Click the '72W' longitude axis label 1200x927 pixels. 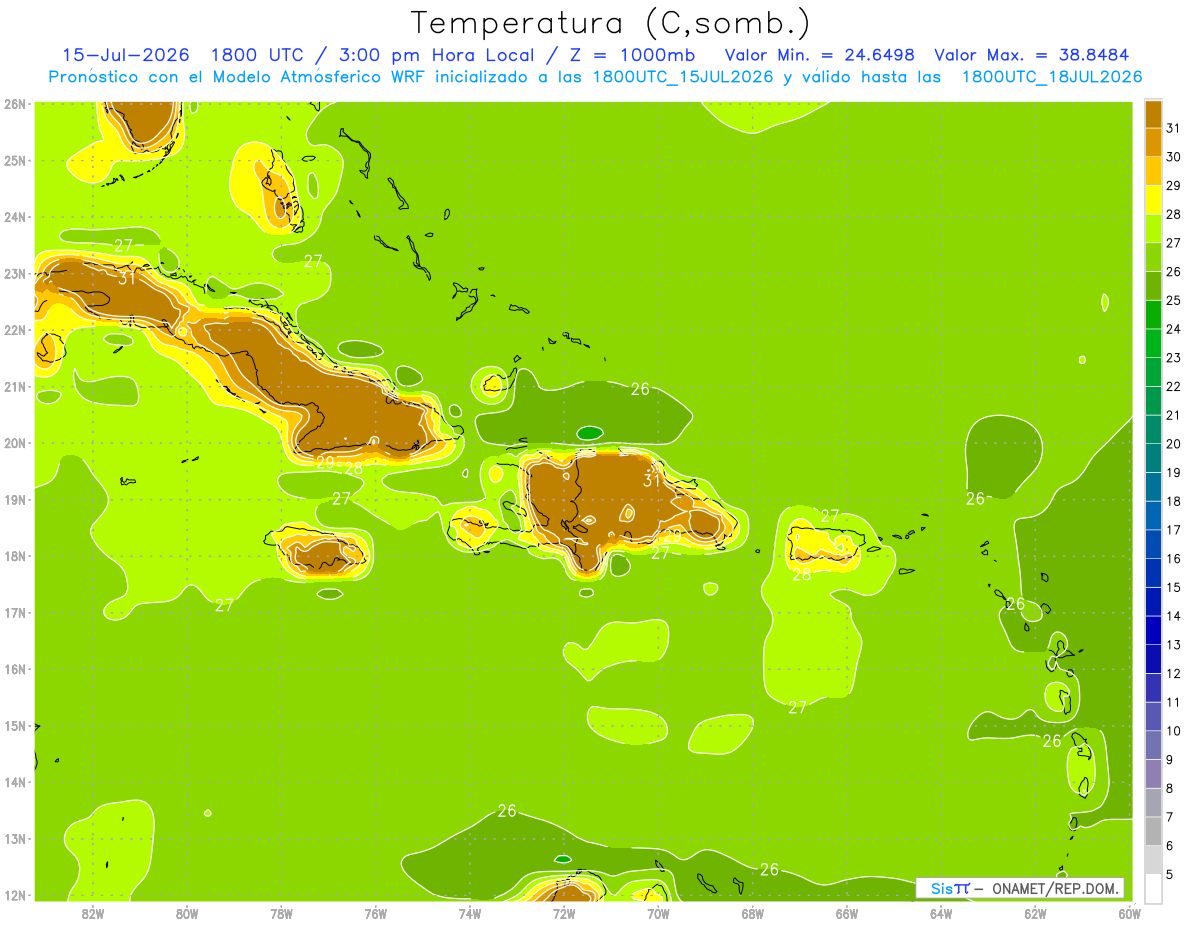[x=564, y=913]
